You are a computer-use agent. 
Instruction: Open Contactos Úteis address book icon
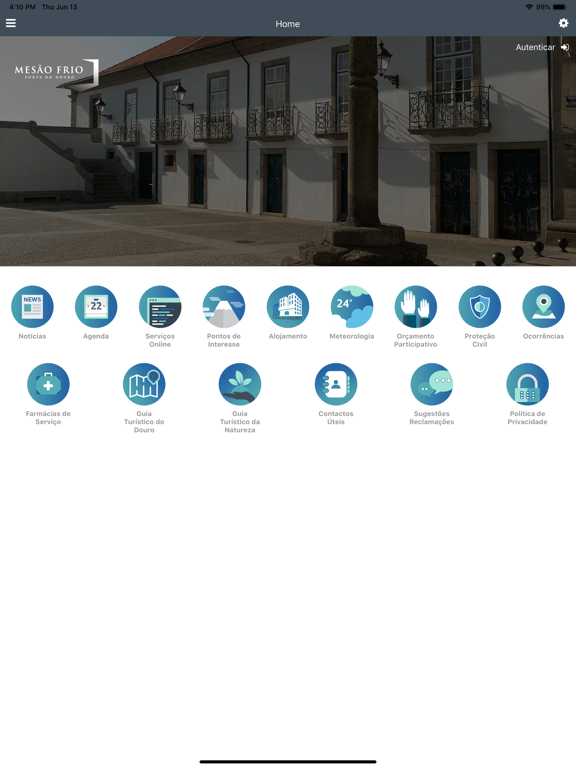point(336,384)
